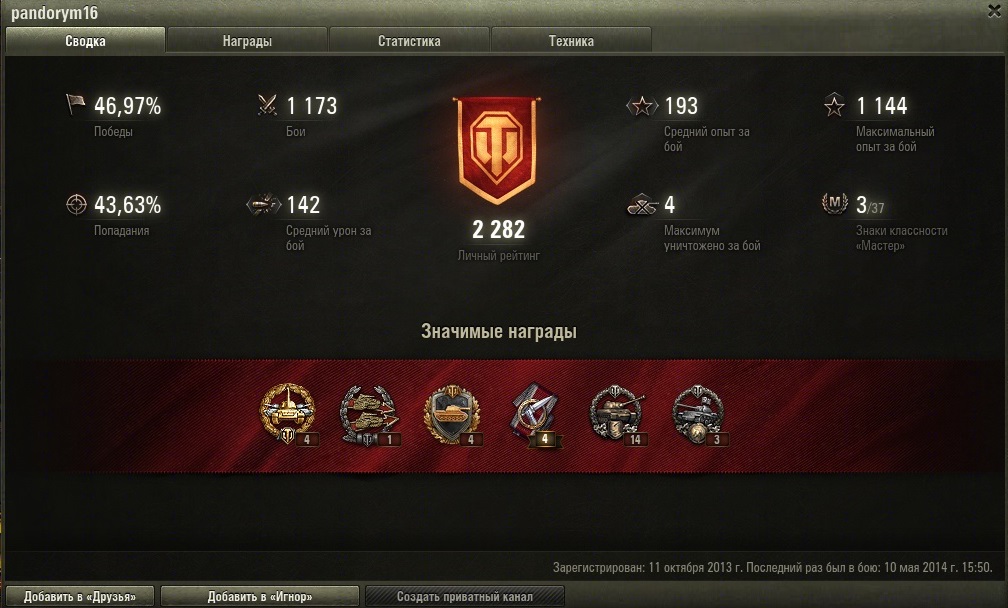This screenshot has height=608, width=1008.
Task: Click the crossed swords battles icon
Action: (267, 105)
